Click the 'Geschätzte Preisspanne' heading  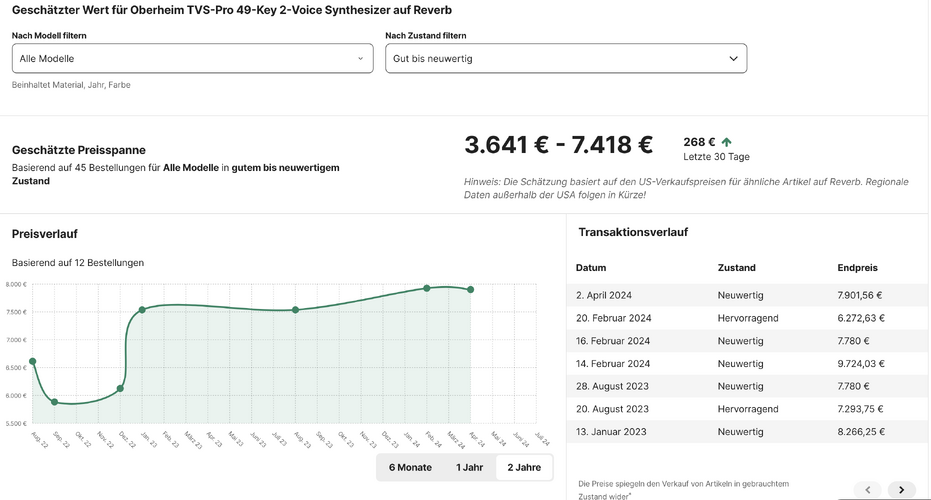click(78, 150)
